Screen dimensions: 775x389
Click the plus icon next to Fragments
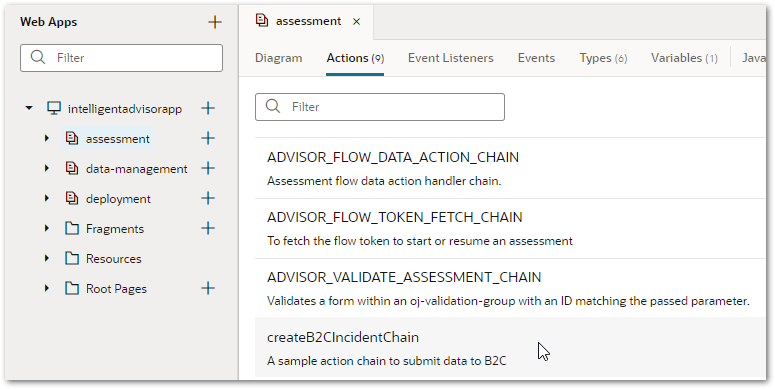[208, 228]
